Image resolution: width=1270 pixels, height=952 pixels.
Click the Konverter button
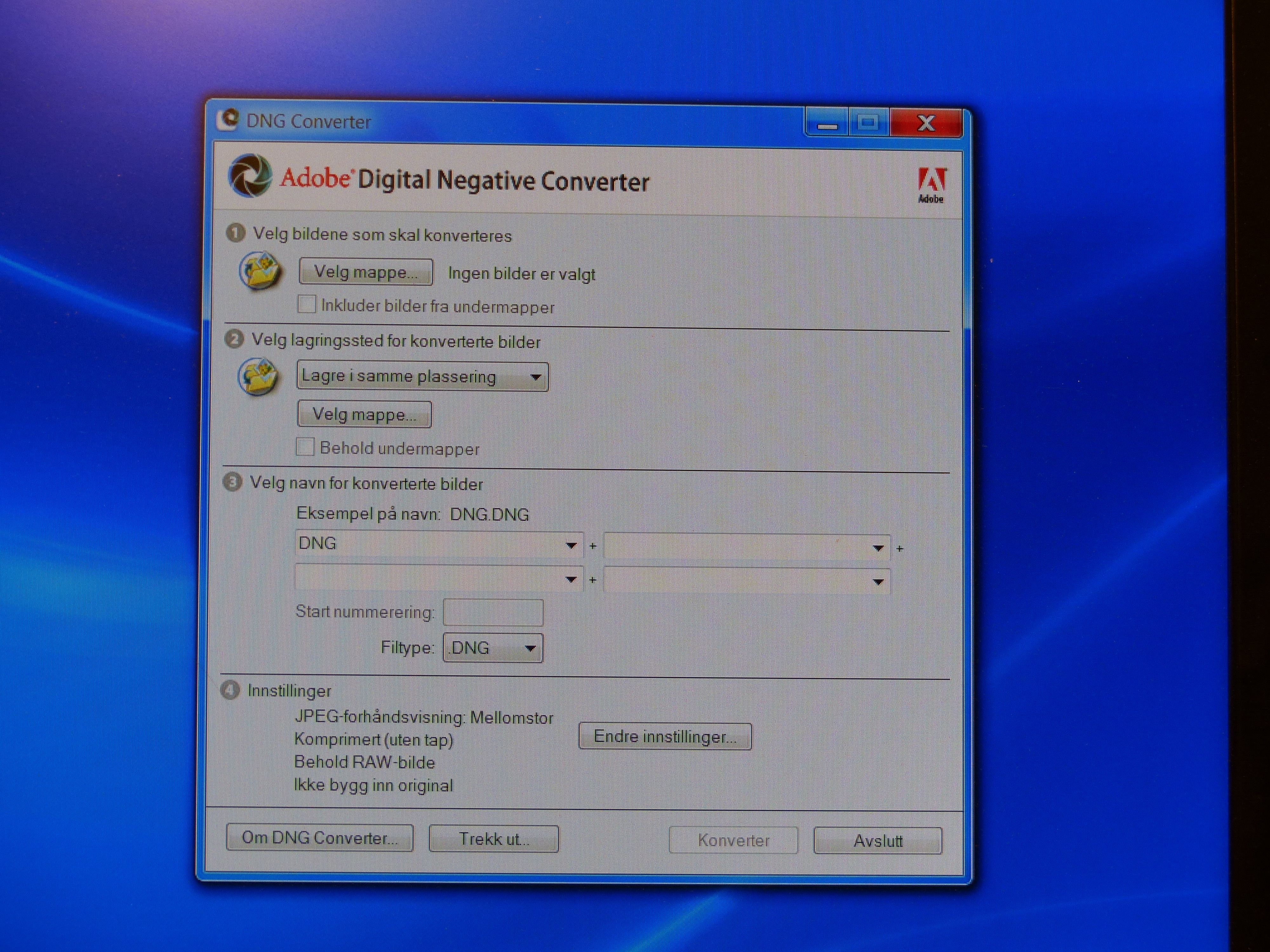point(734,841)
